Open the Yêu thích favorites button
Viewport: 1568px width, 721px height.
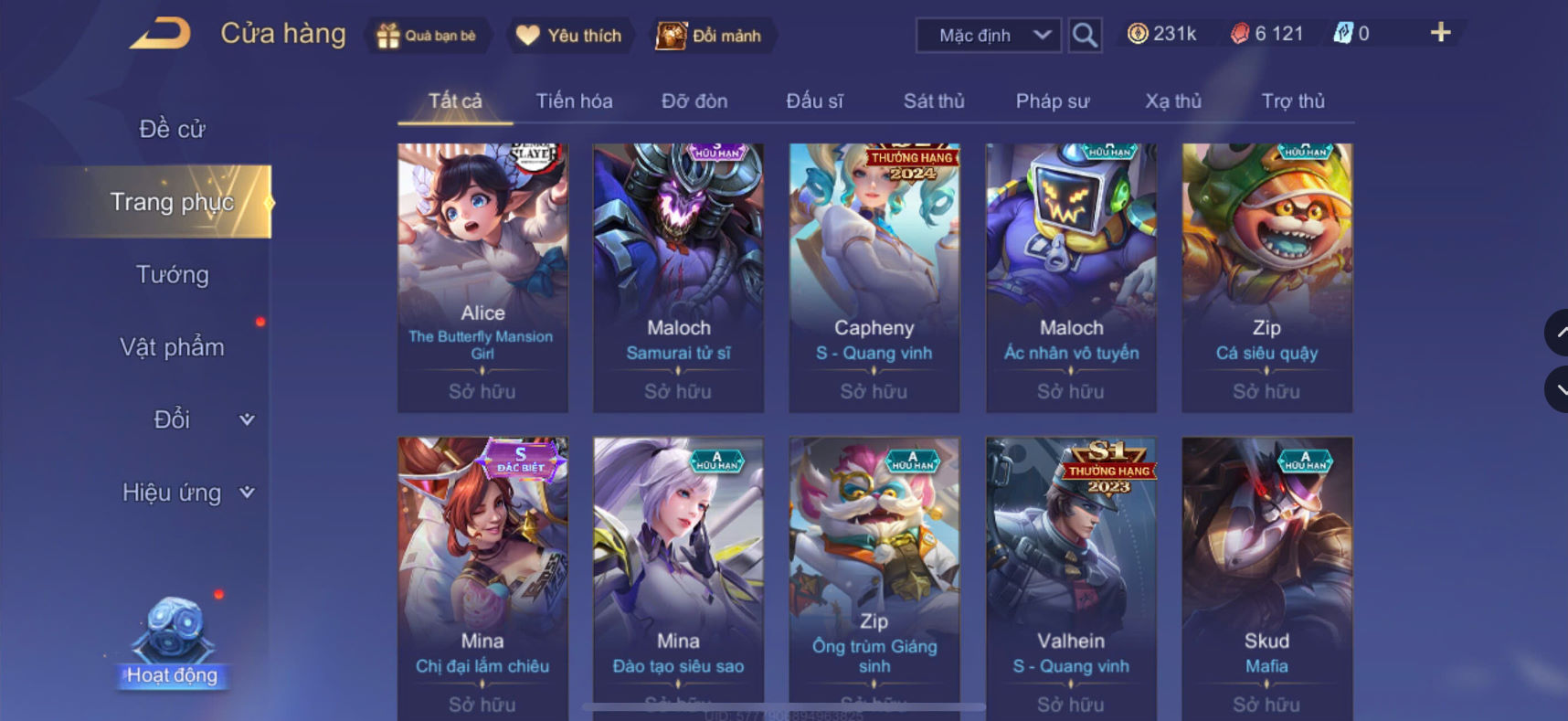[569, 36]
